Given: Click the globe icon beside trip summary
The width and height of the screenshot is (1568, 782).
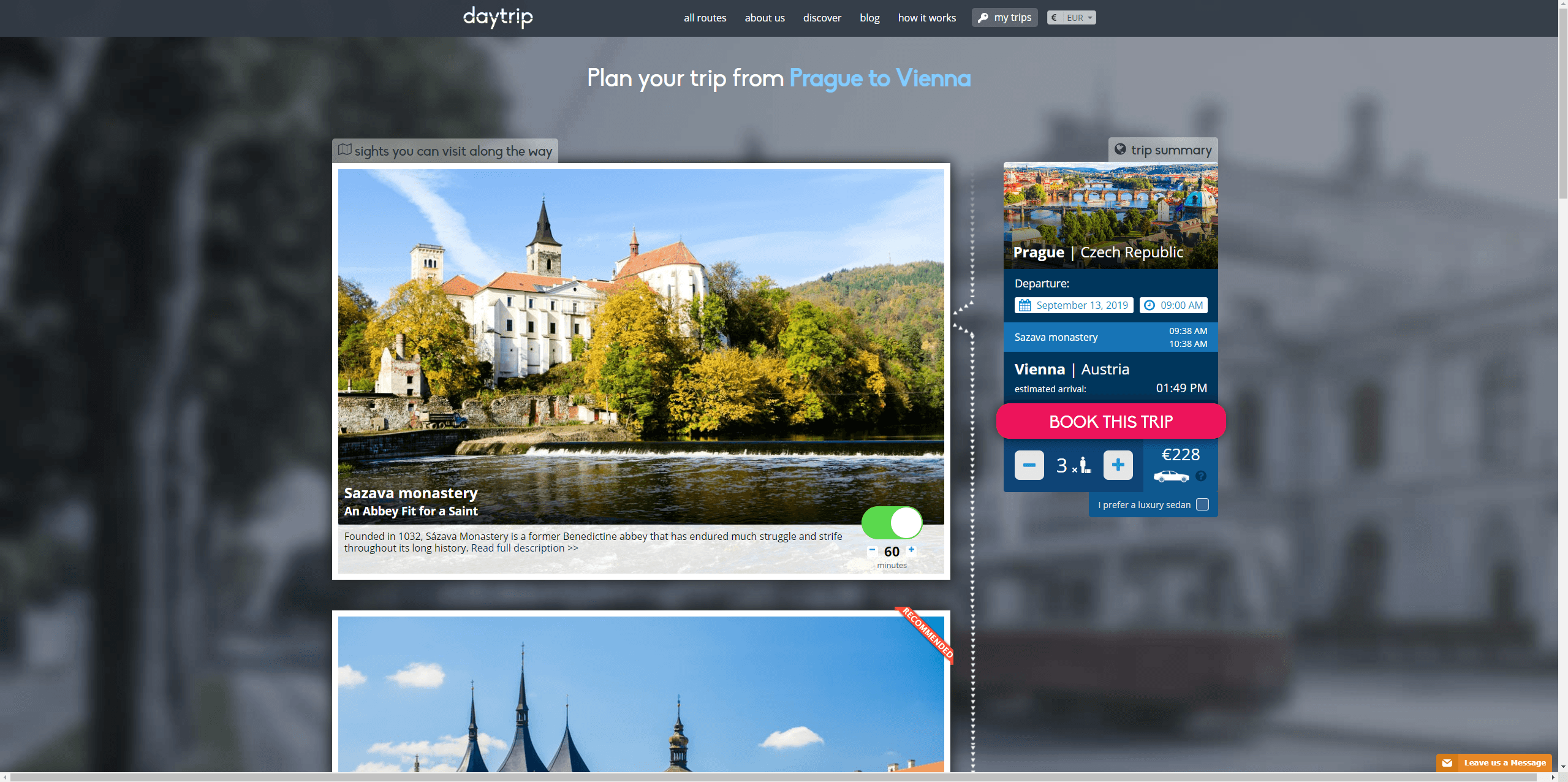Looking at the screenshot, I should click(x=1120, y=149).
